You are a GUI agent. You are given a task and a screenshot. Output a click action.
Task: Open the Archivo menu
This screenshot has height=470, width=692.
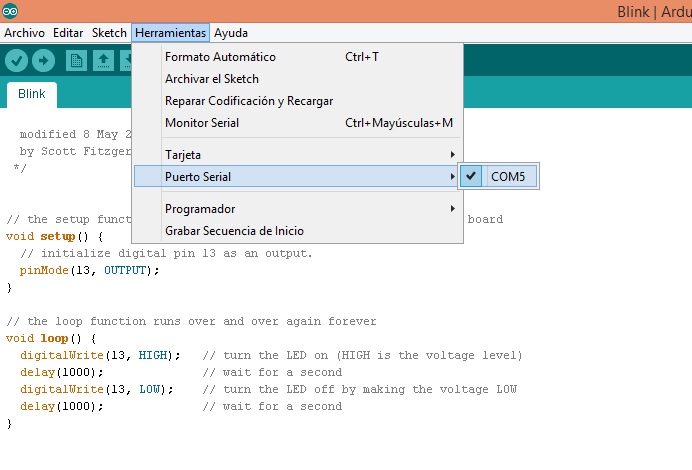(24, 33)
